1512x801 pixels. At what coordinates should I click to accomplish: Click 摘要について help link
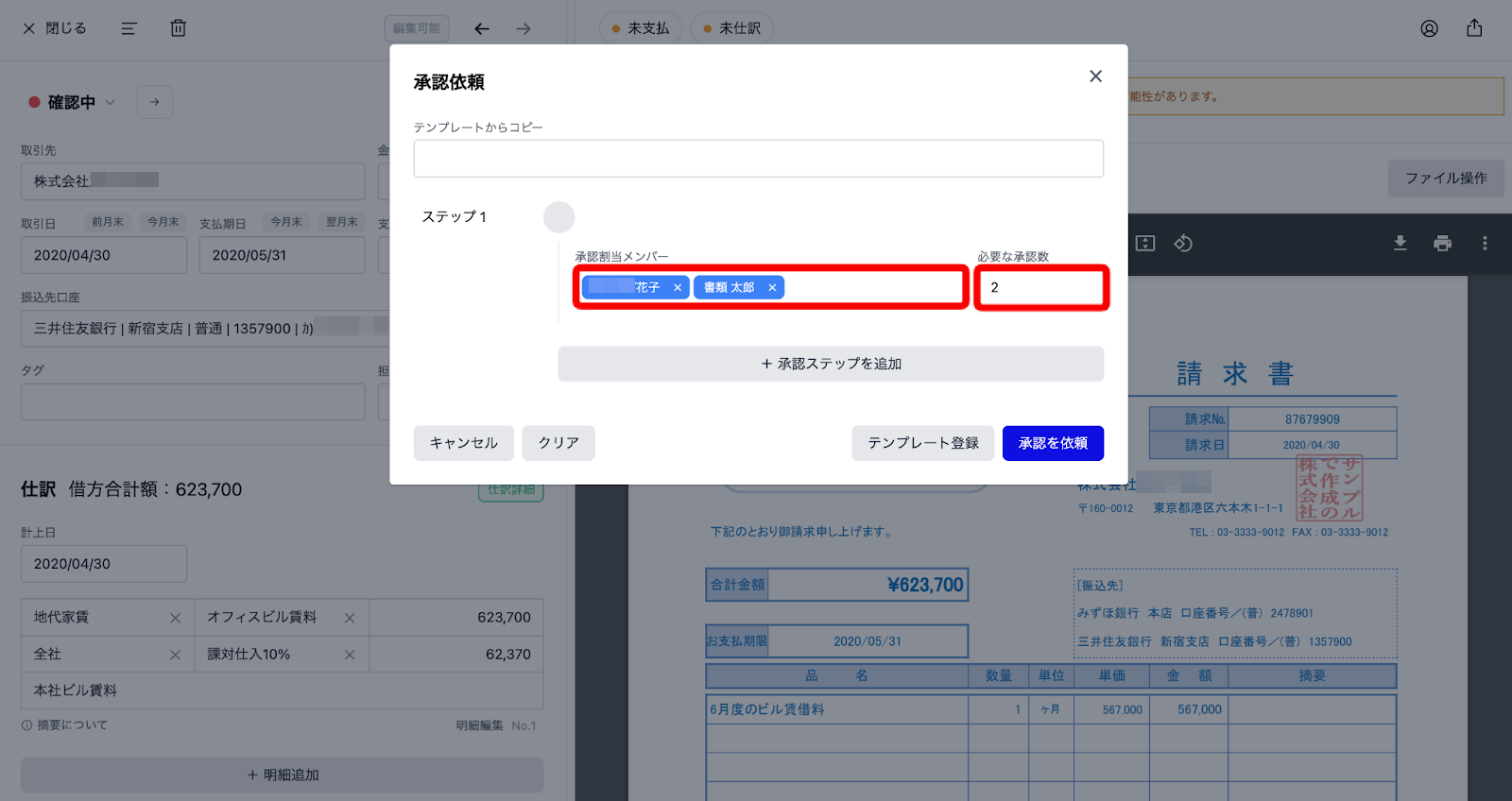[x=64, y=725]
